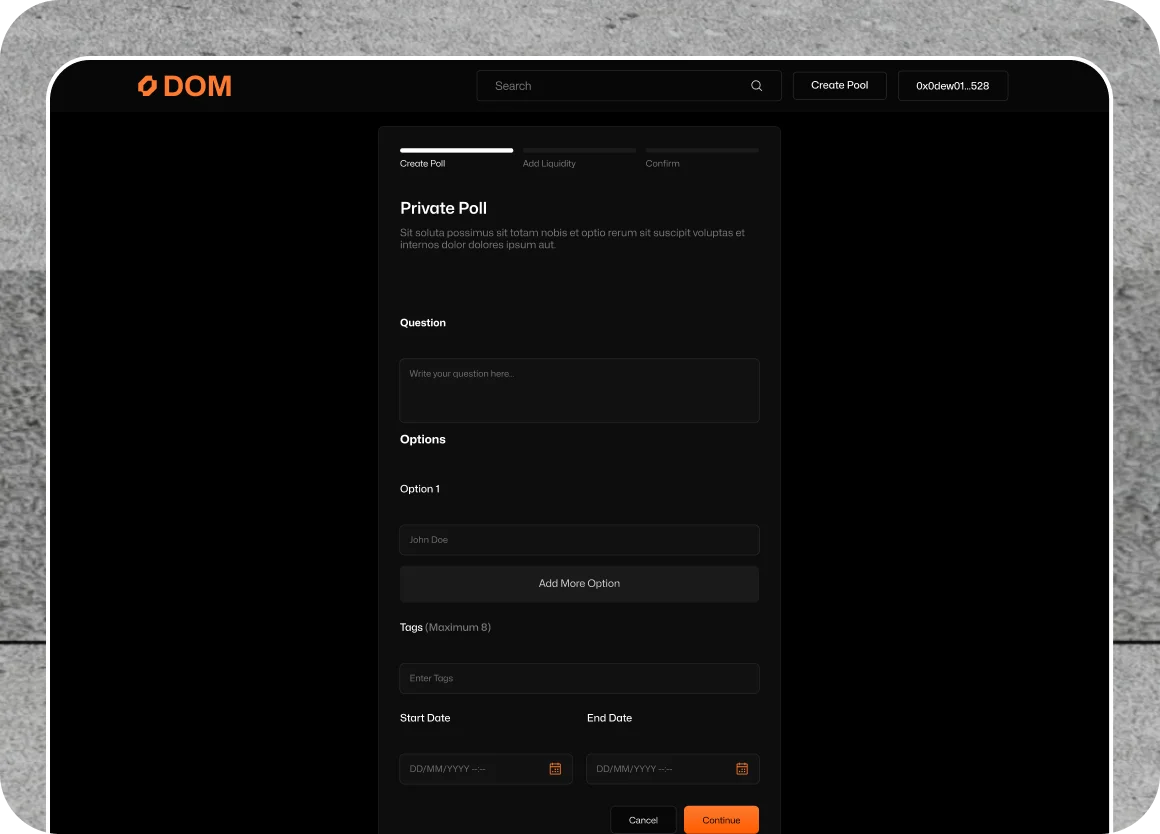Click the magnifier icon in the search bar
This screenshot has width=1160, height=834.
pos(756,86)
